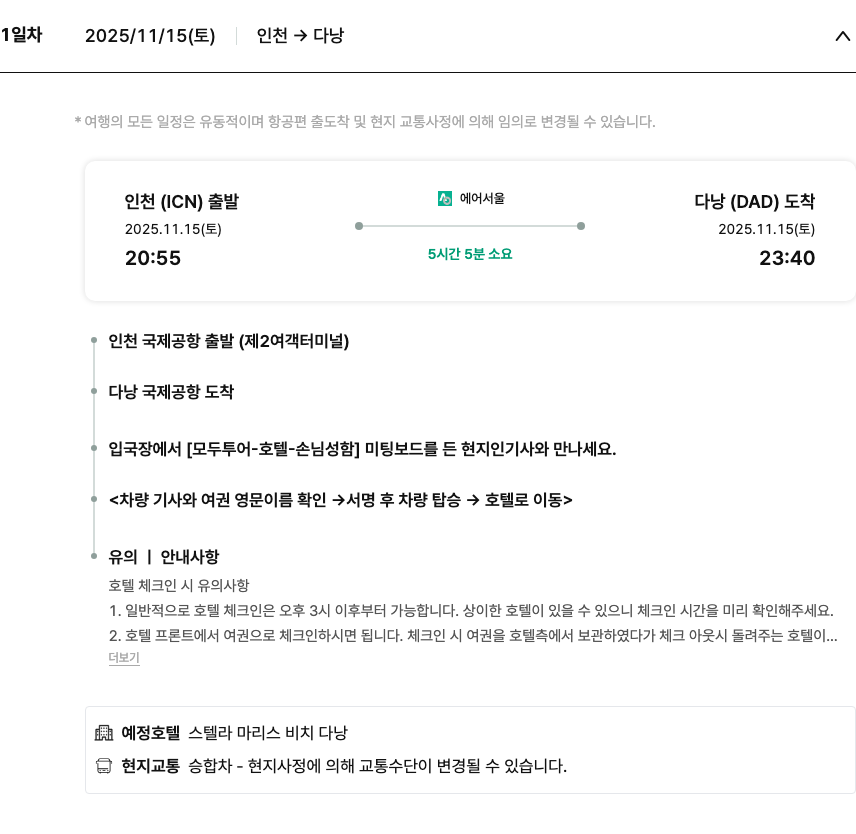Click the hotel building icon beside 예정호텔
The image size is (856, 834).
pos(104,733)
